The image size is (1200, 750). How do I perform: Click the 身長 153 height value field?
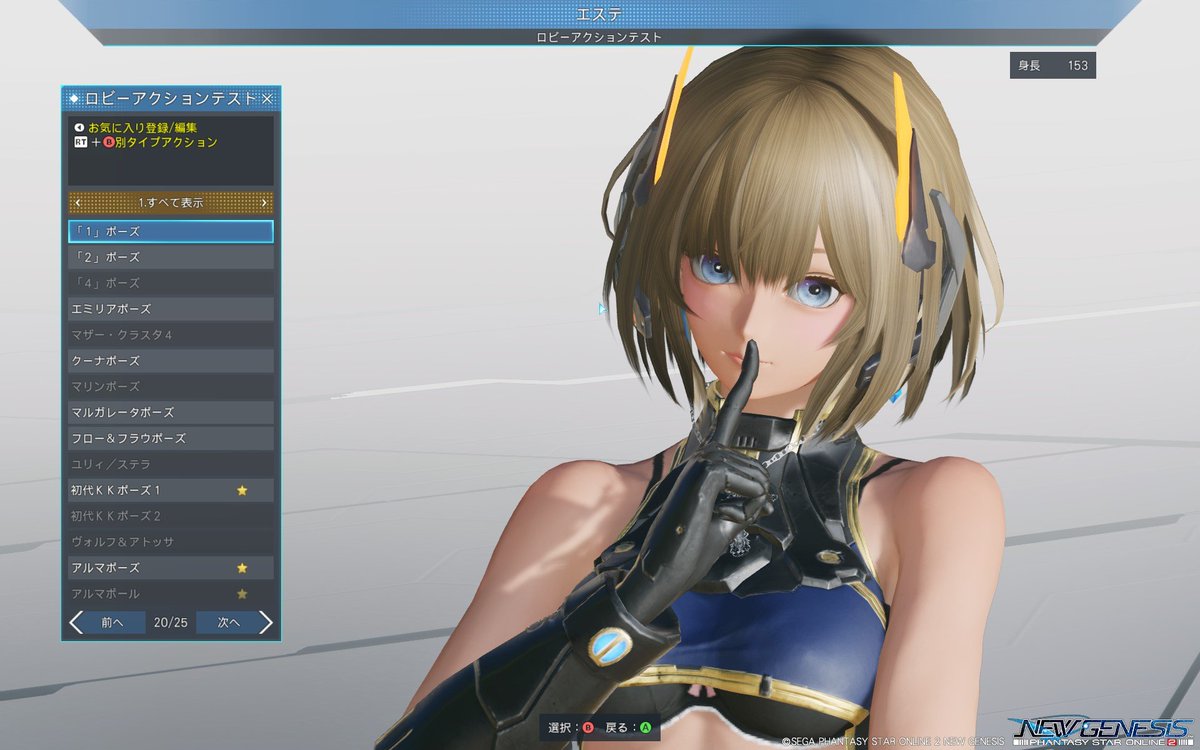coord(1051,65)
